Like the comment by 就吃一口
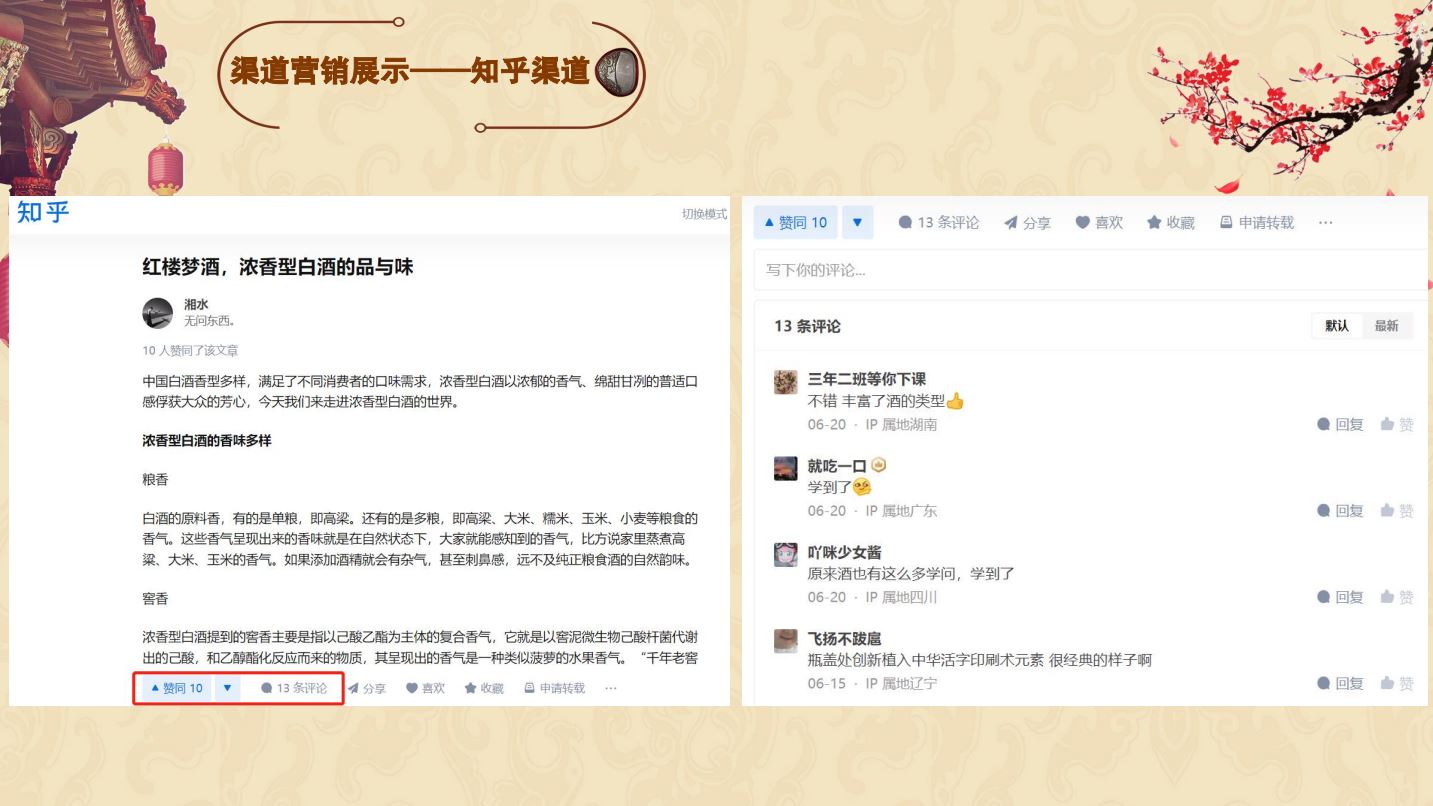The height and width of the screenshot is (806, 1433). click(1397, 511)
